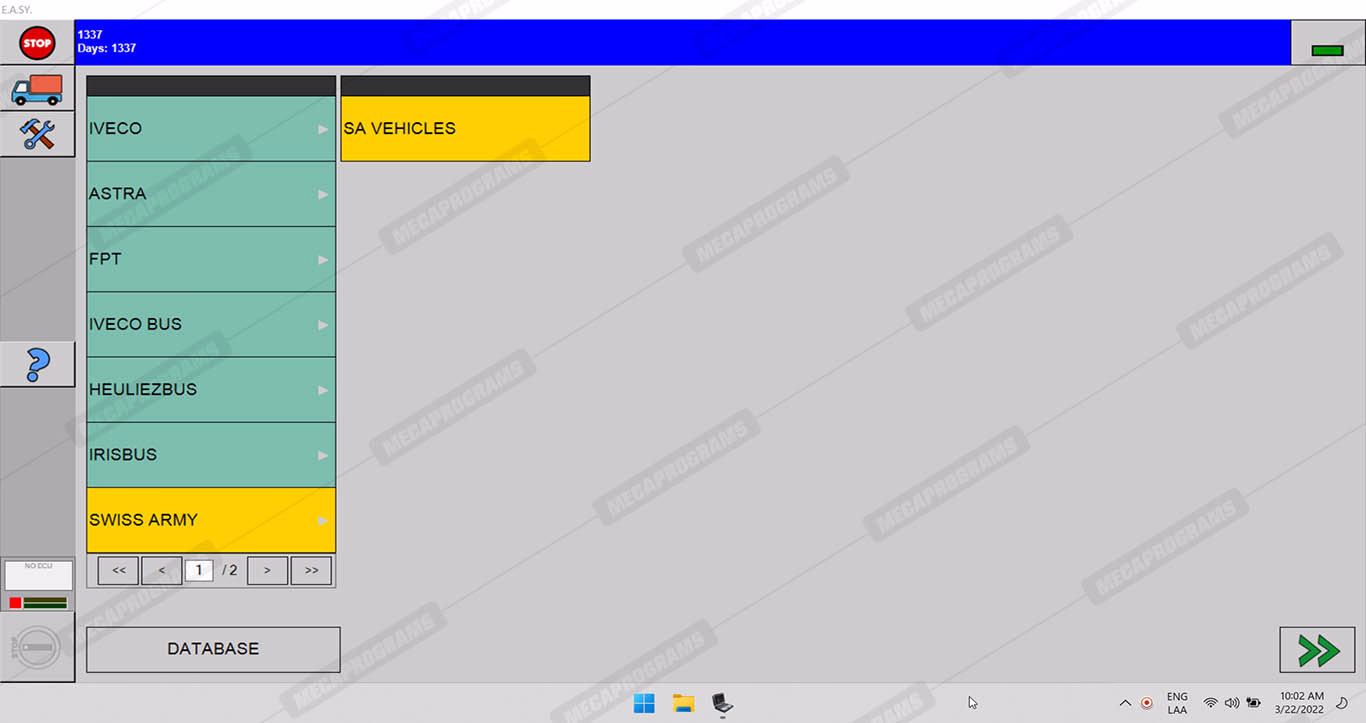Screen dimensions: 1366x723
Task: Select the IVECO BUS brand entry
Action: (x=211, y=324)
